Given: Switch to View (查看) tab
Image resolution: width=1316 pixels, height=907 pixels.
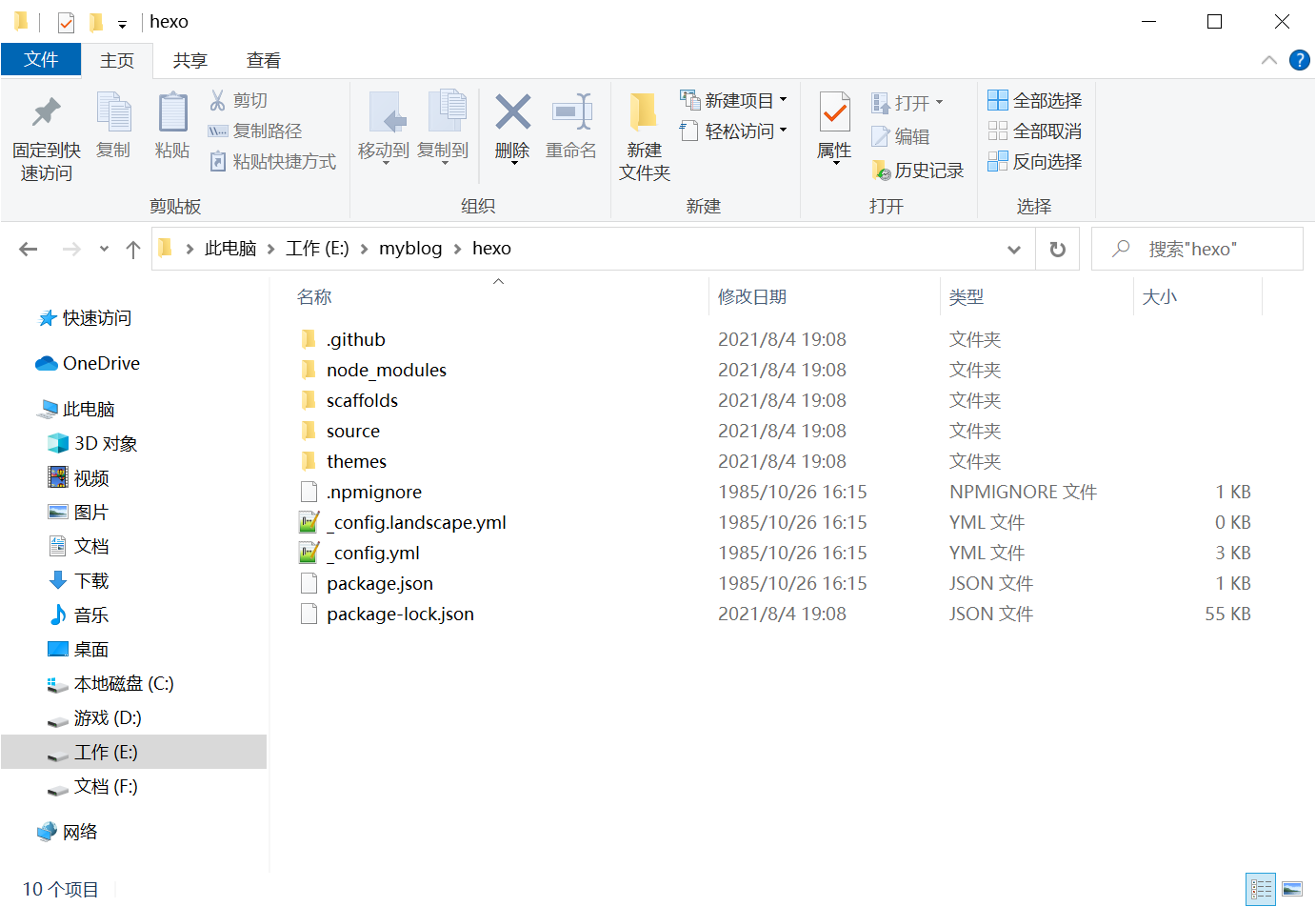Looking at the screenshot, I should pos(264,60).
